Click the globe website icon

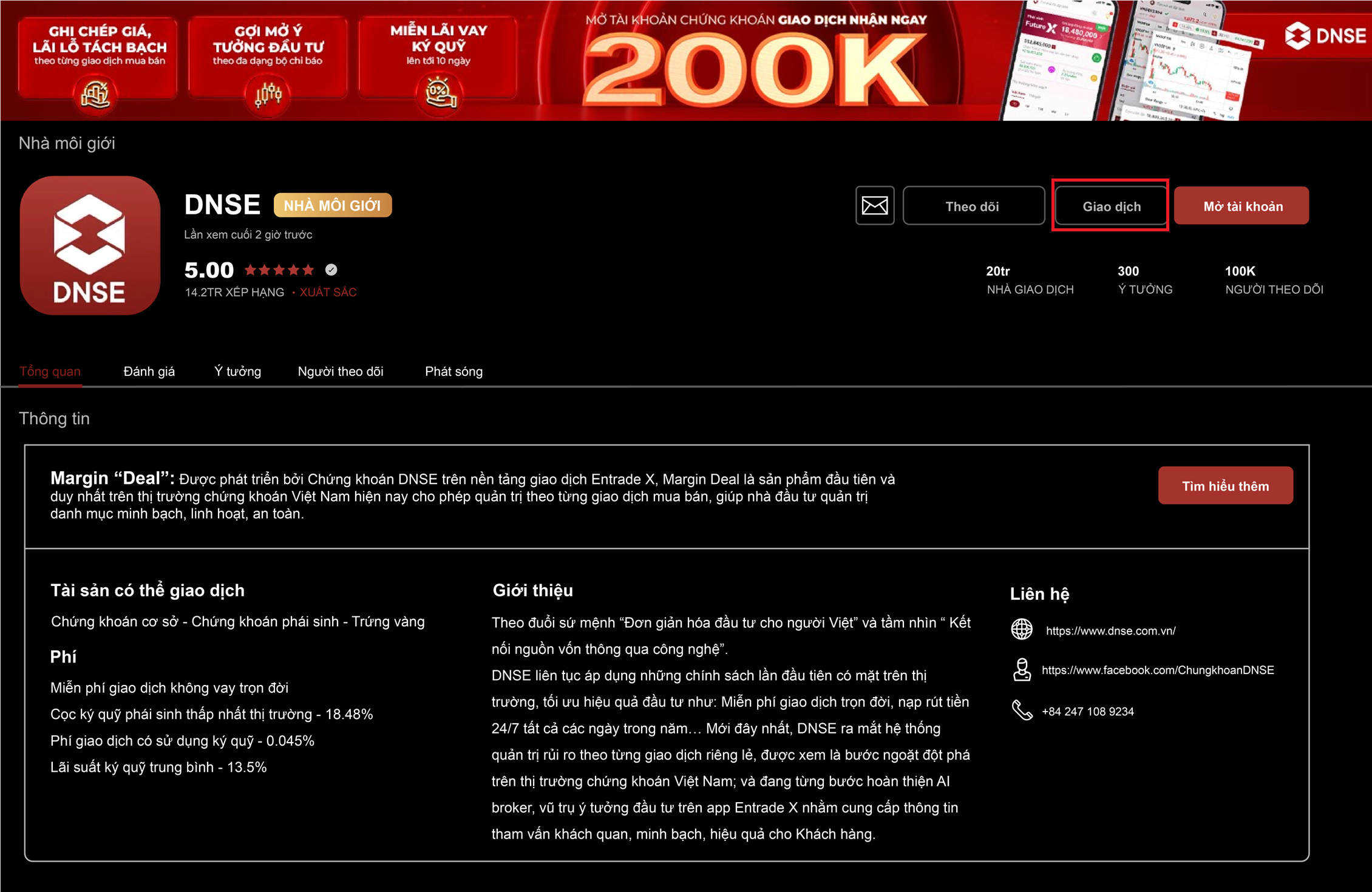(x=1022, y=629)
